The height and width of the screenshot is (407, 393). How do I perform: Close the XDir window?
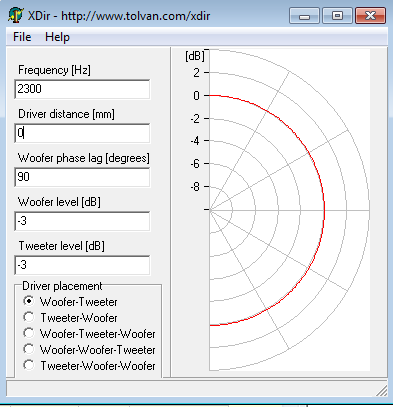point(370,16)
